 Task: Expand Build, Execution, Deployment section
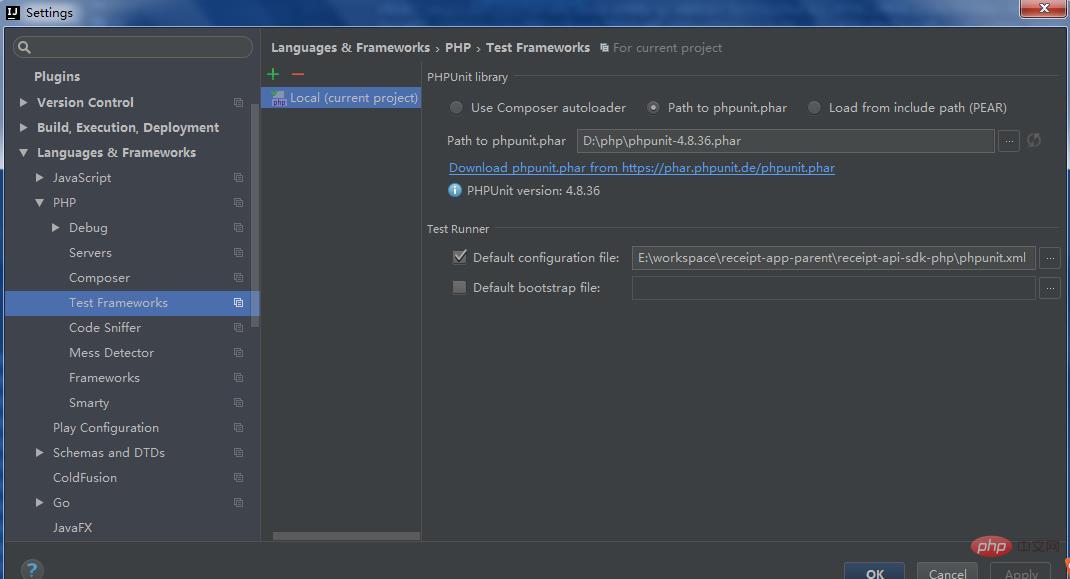pyautogui.click(x=23, y=128)
